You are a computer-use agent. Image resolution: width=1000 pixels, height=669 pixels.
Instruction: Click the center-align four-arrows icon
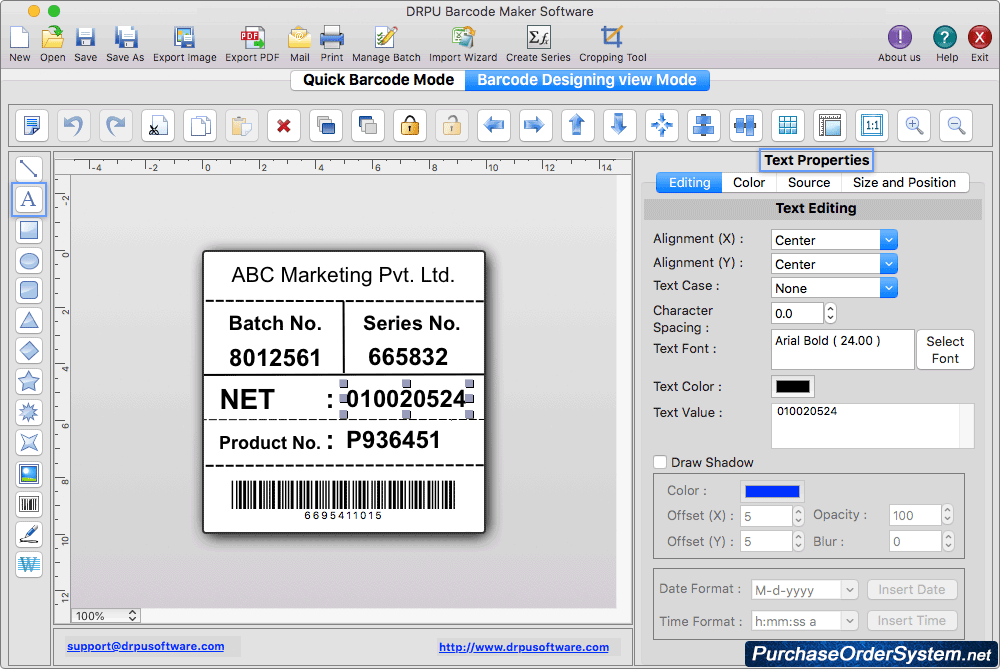pos(661,125)
